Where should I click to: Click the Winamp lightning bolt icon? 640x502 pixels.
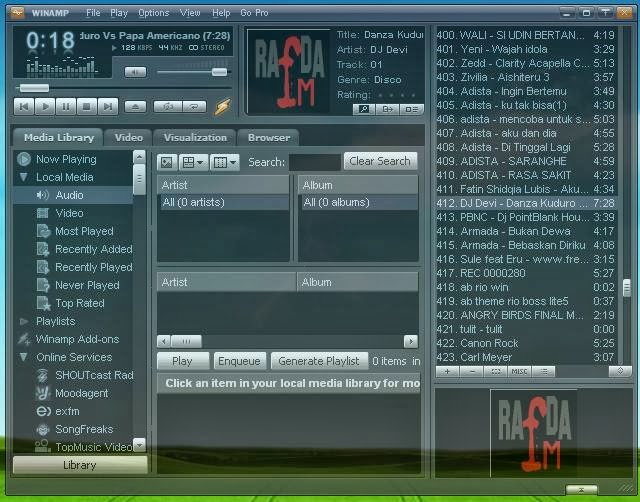coord(223,107)
